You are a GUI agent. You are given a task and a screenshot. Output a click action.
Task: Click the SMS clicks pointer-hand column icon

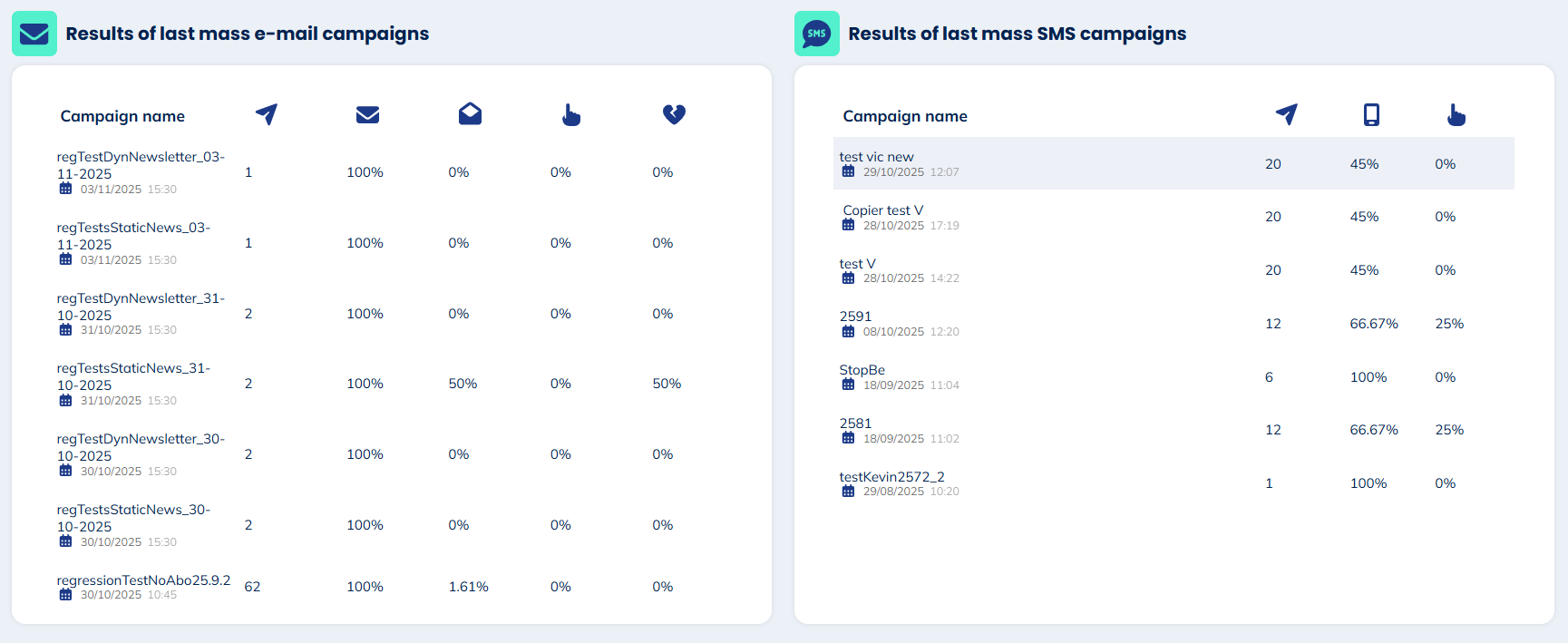1456,115
